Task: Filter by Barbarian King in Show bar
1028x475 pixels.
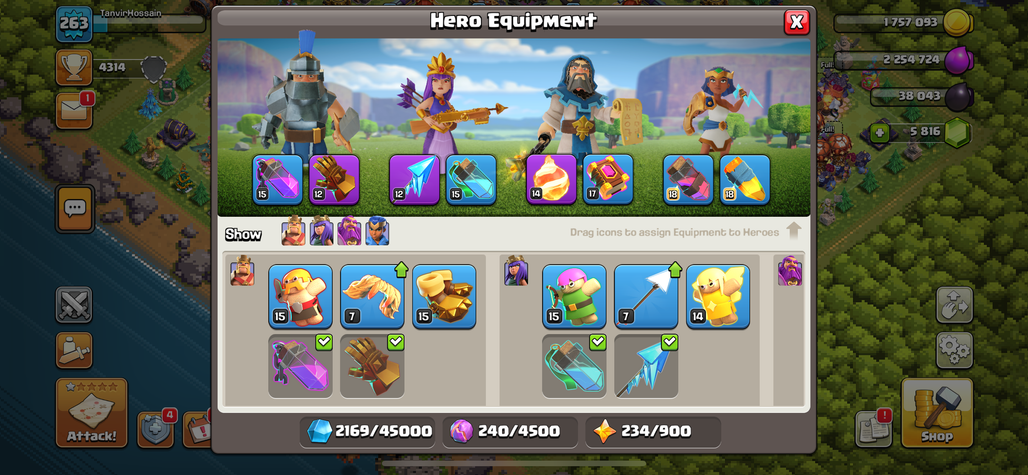Action: 293,231
